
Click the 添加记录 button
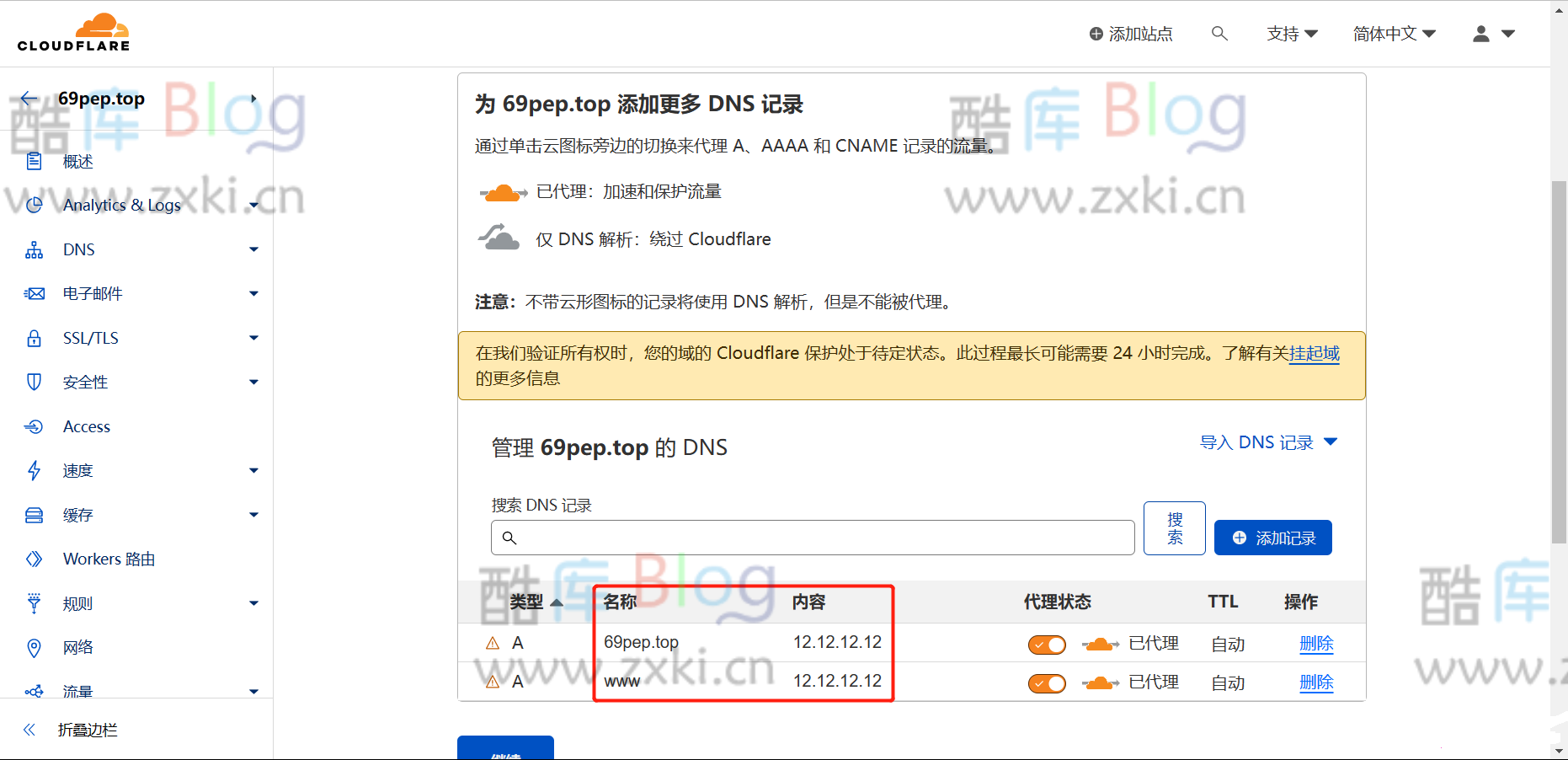tap(1272, 537)
